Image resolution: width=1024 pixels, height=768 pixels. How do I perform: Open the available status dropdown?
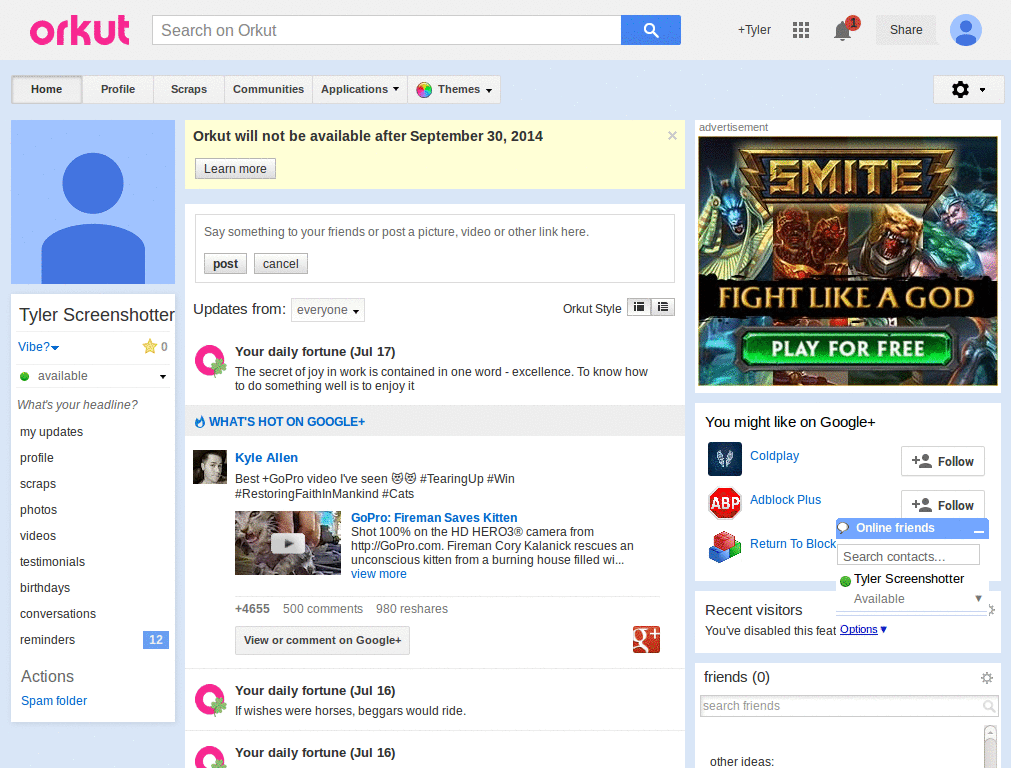pos(93,376)
